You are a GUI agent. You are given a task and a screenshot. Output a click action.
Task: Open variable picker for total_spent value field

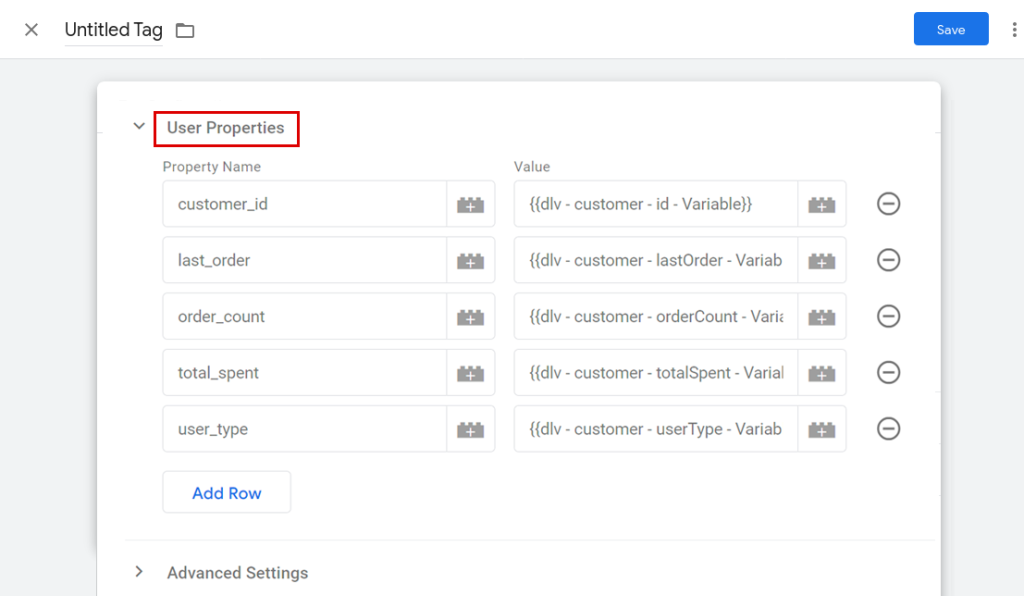[821, 372]
